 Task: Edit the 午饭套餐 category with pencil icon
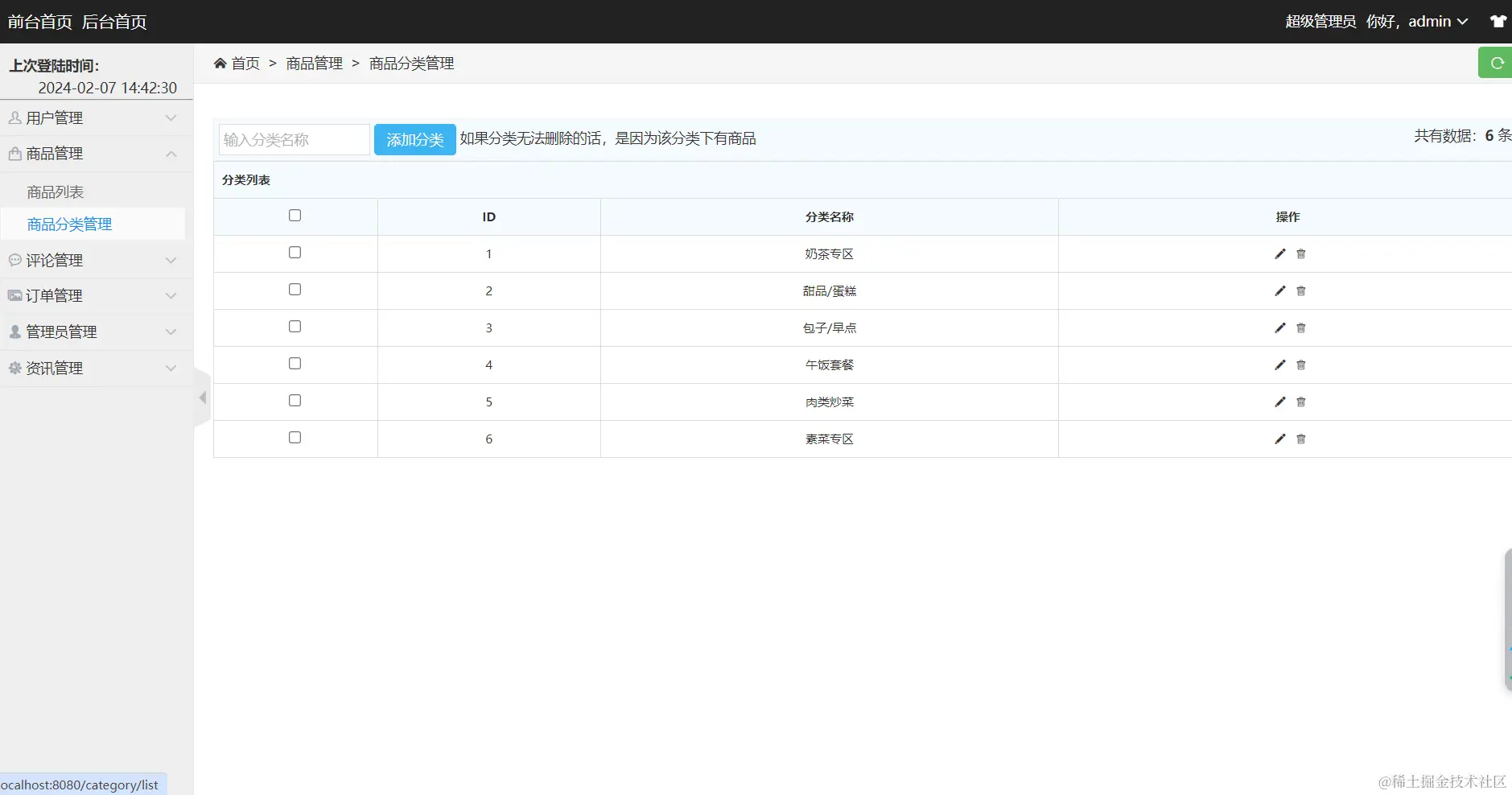1280,365
